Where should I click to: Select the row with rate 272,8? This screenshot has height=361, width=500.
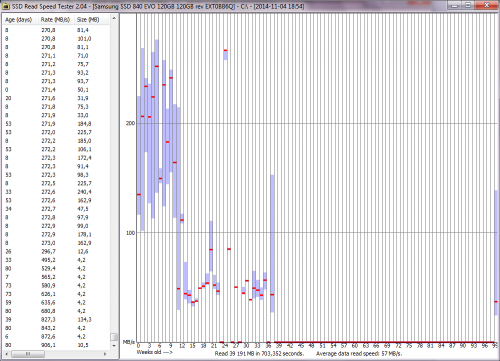click(x=56, y=217)
